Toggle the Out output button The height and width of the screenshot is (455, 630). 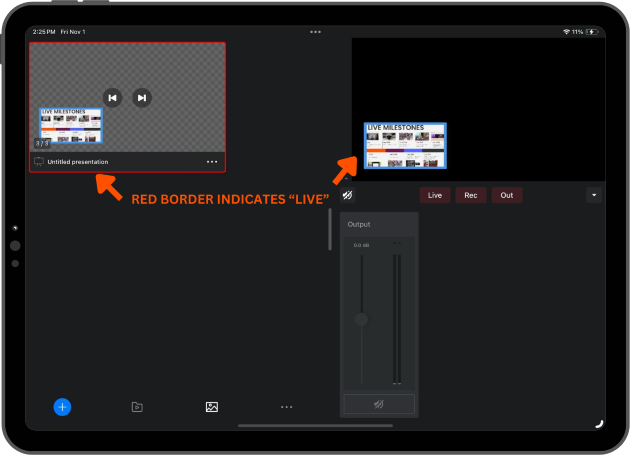click(x=507, y=195)
